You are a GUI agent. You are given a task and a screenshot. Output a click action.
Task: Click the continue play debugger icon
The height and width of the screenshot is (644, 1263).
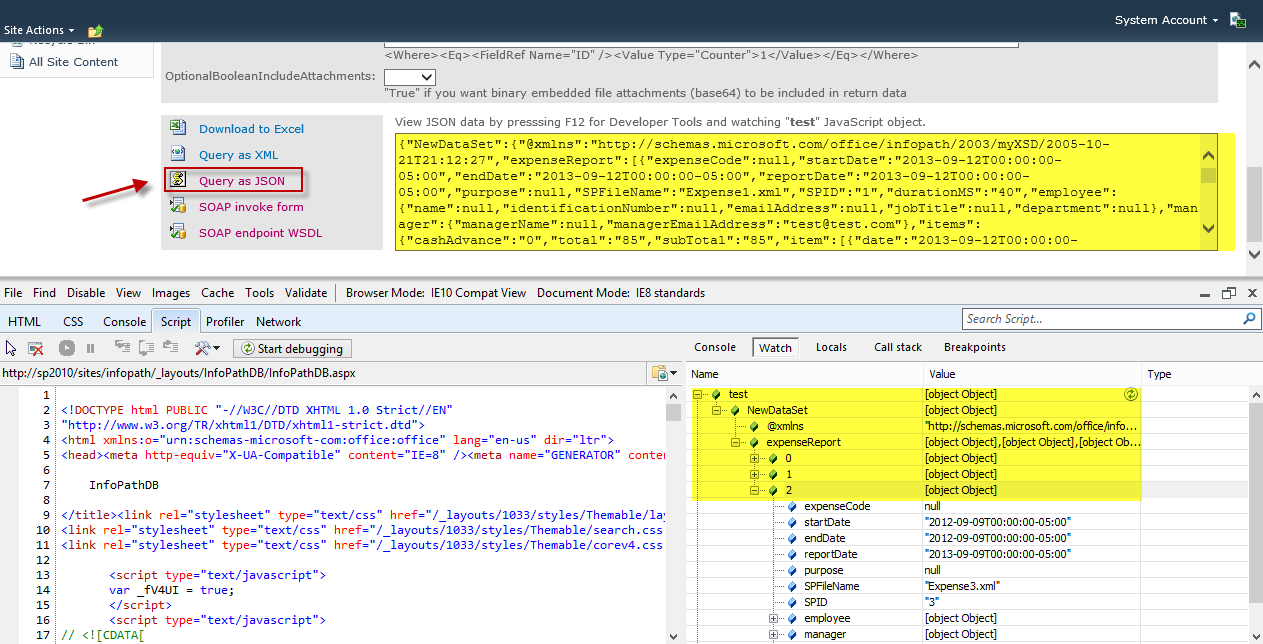[x=67, y=348]
